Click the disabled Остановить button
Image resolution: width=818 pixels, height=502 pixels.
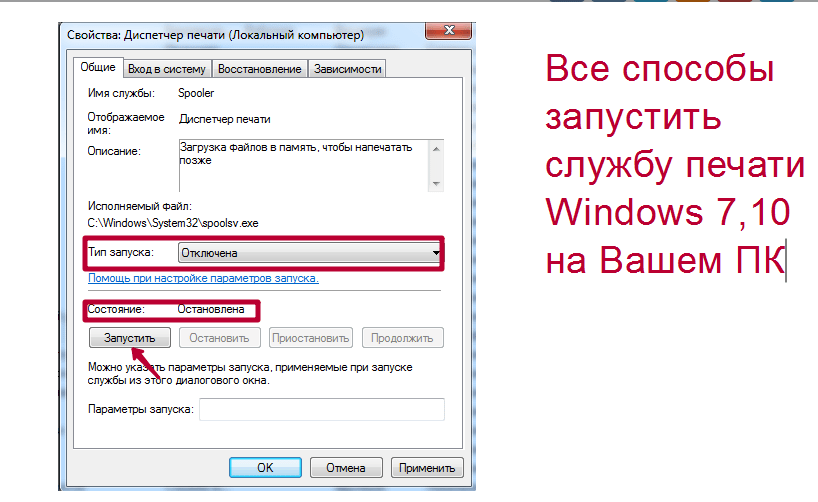point(219,338)
